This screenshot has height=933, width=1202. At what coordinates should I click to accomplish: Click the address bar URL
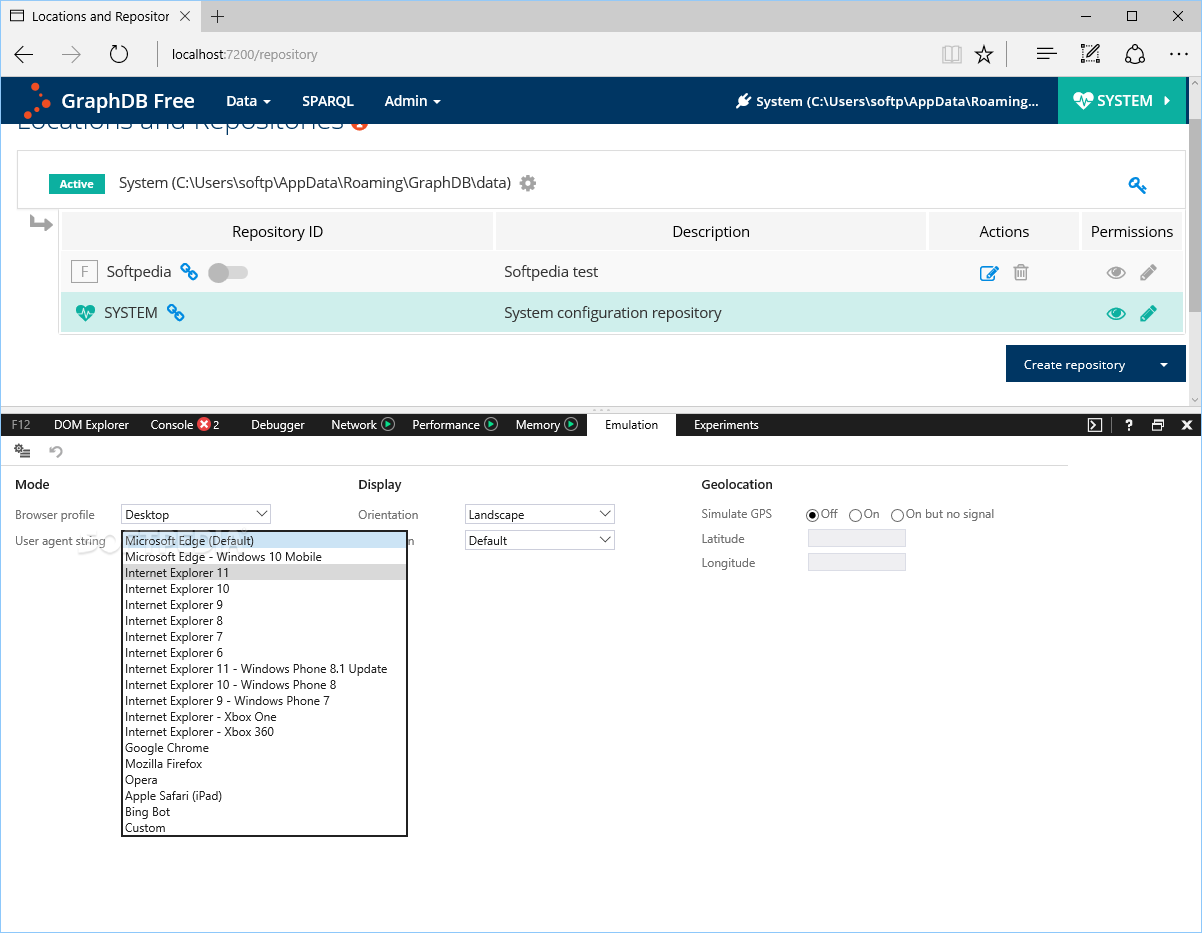tap(245, 55)
